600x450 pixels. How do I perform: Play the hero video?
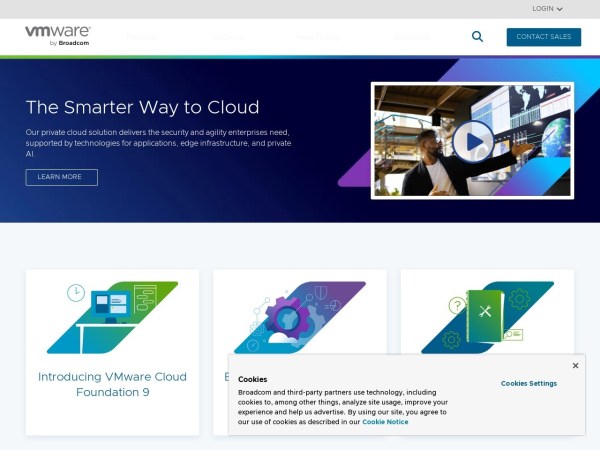[472, 140]
